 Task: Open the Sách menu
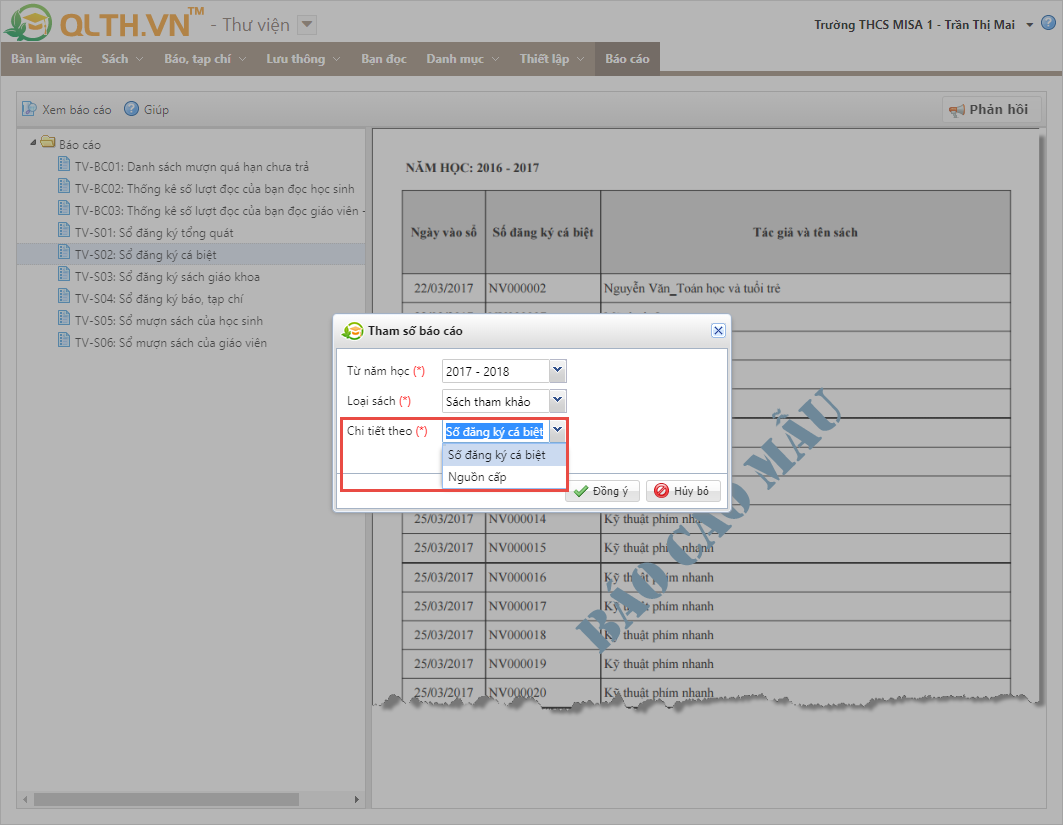coord(122,59)
